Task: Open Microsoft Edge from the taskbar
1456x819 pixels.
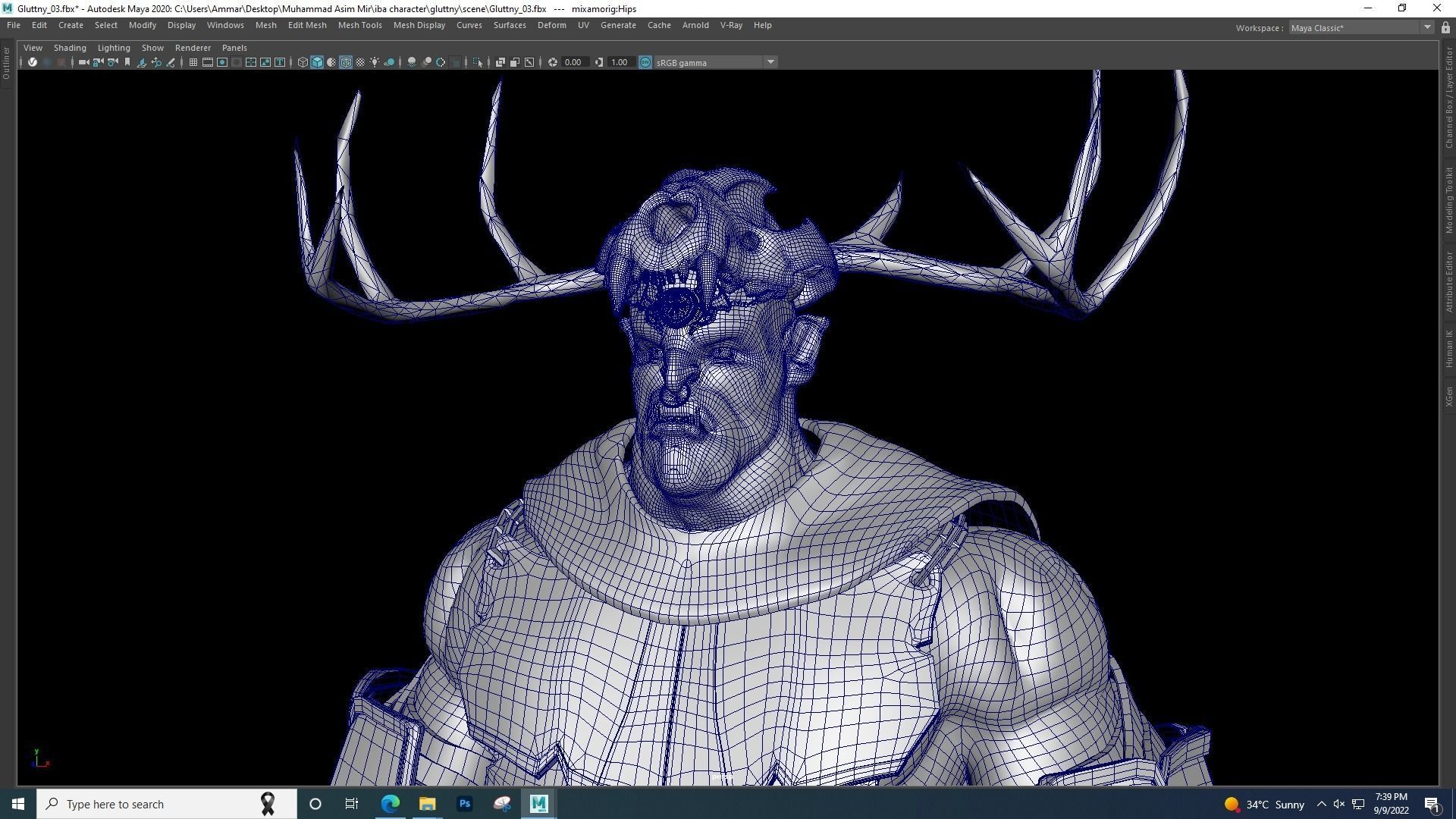Action: [x=391, y=804]
